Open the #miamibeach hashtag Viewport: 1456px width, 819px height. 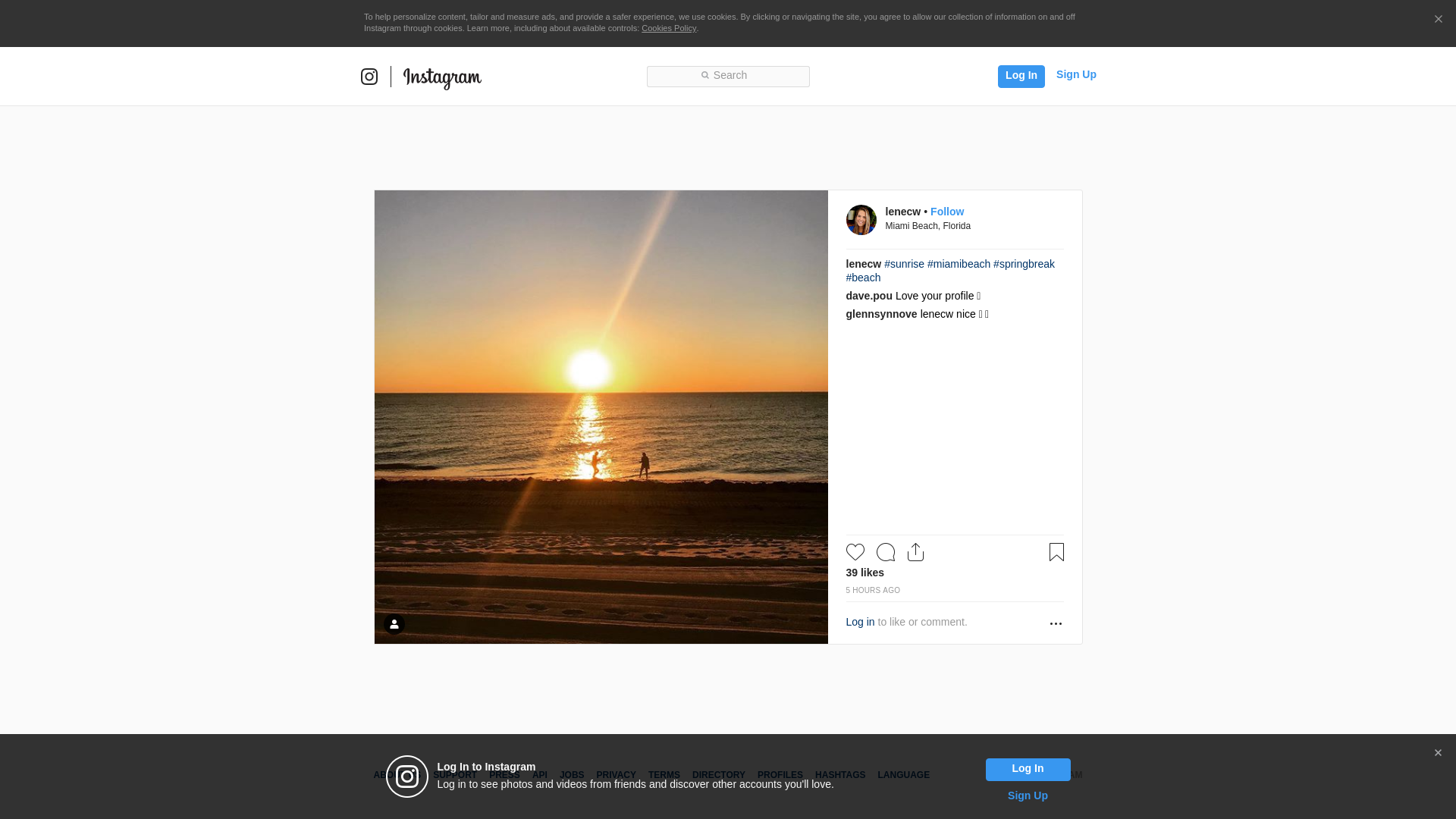point(959,264)
